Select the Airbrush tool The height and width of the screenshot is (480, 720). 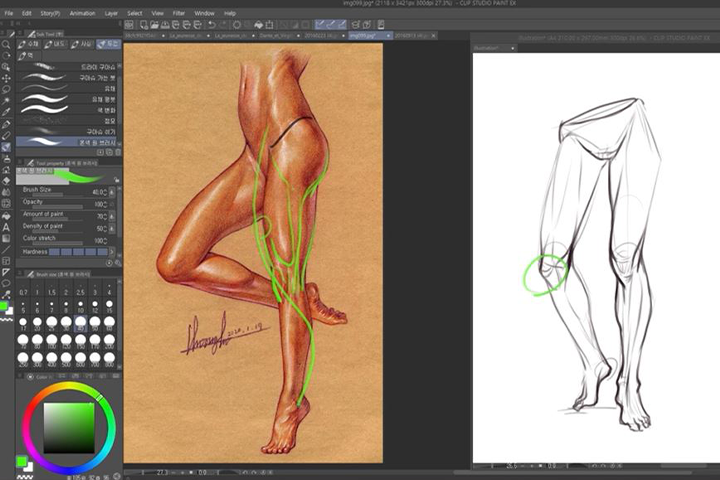pos(6,158)
